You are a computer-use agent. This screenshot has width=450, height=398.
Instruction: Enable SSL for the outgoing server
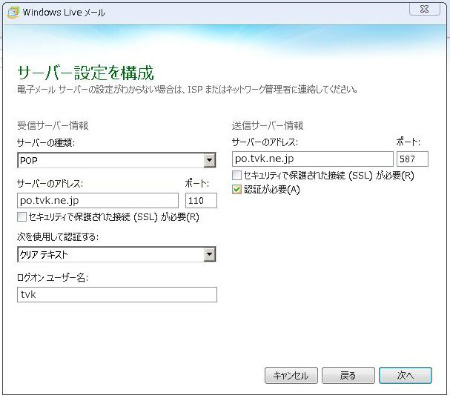[237, 175]
